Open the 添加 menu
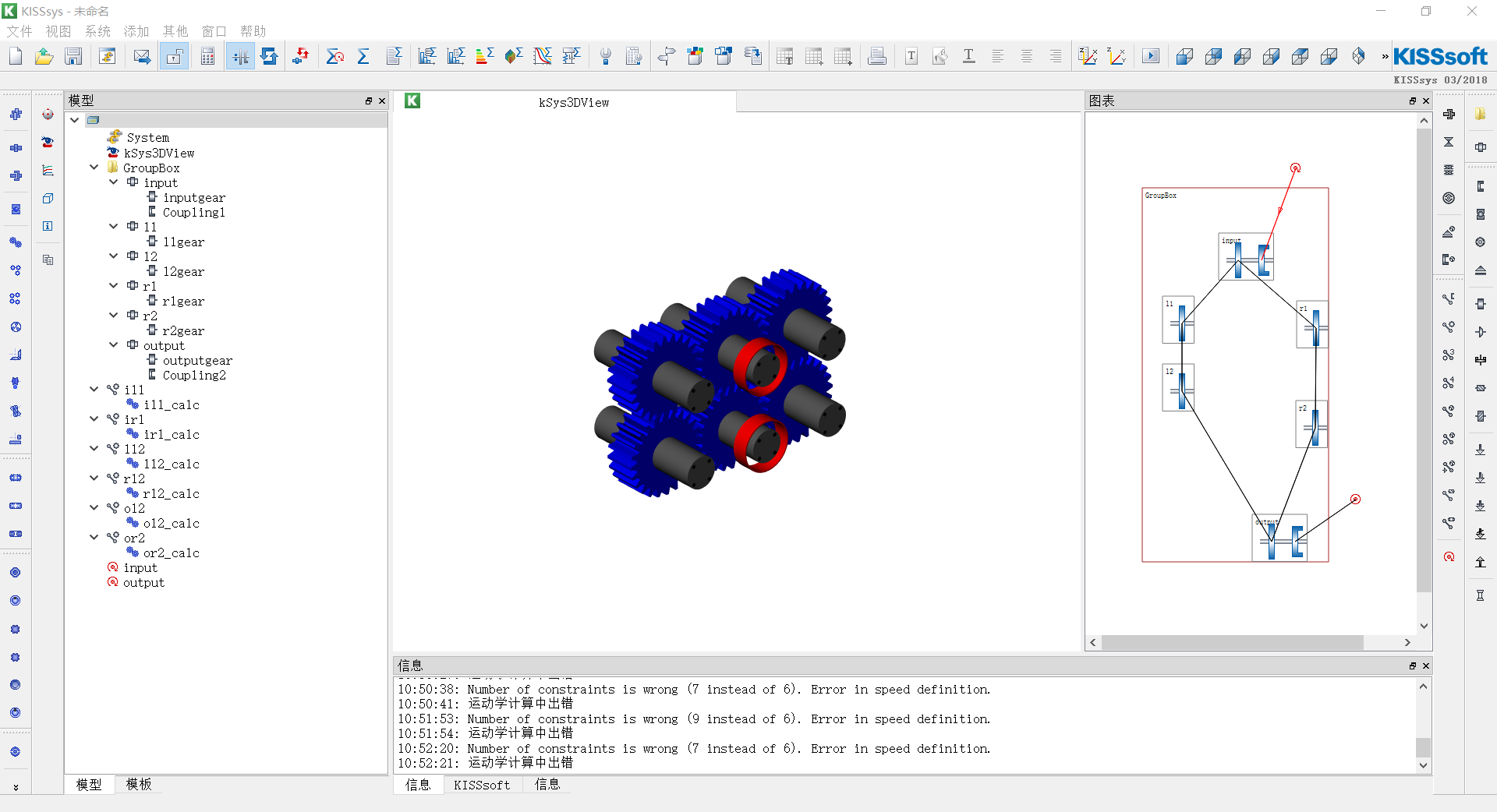This screenshot has height=812, width=1497. (136, 31)
